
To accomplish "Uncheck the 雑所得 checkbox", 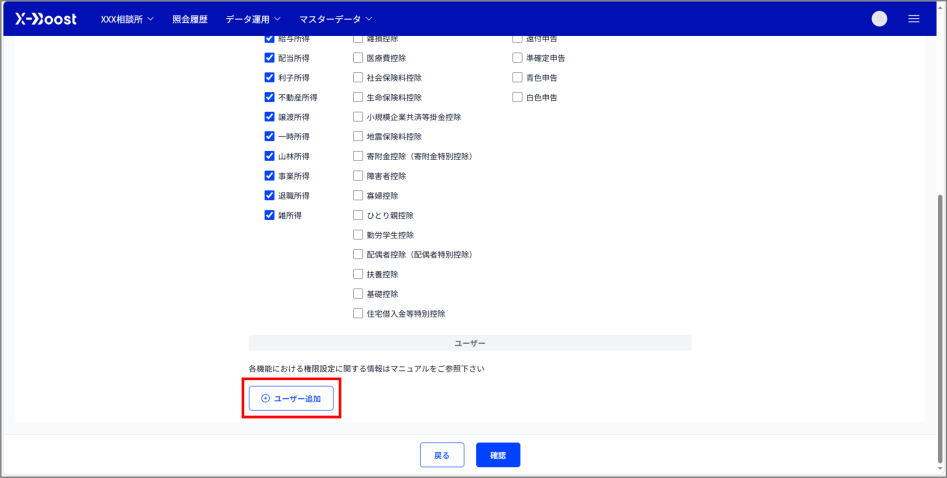I will point(269,215).
